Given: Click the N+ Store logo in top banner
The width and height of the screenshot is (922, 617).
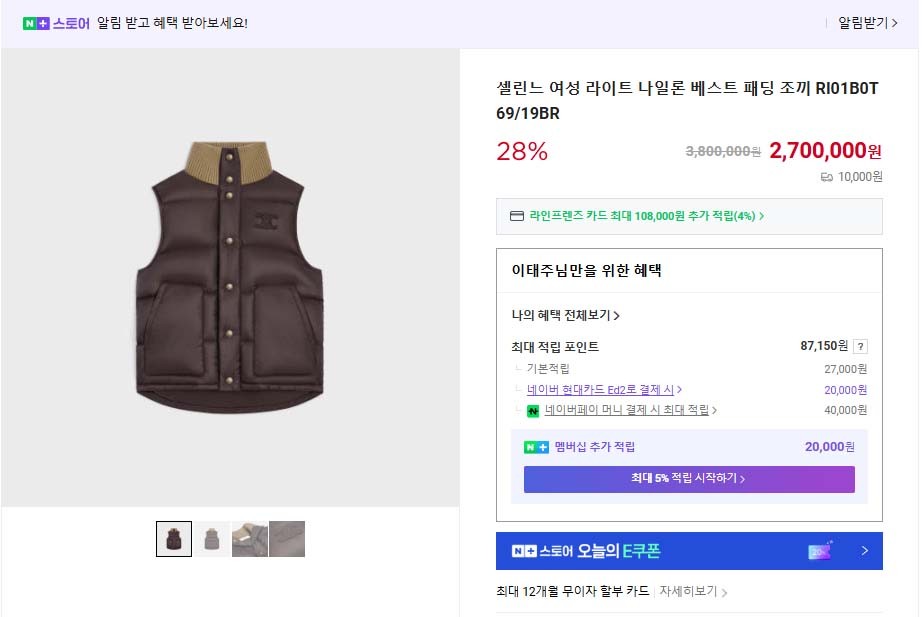Looking at the screenshot, I should point(56,23).
